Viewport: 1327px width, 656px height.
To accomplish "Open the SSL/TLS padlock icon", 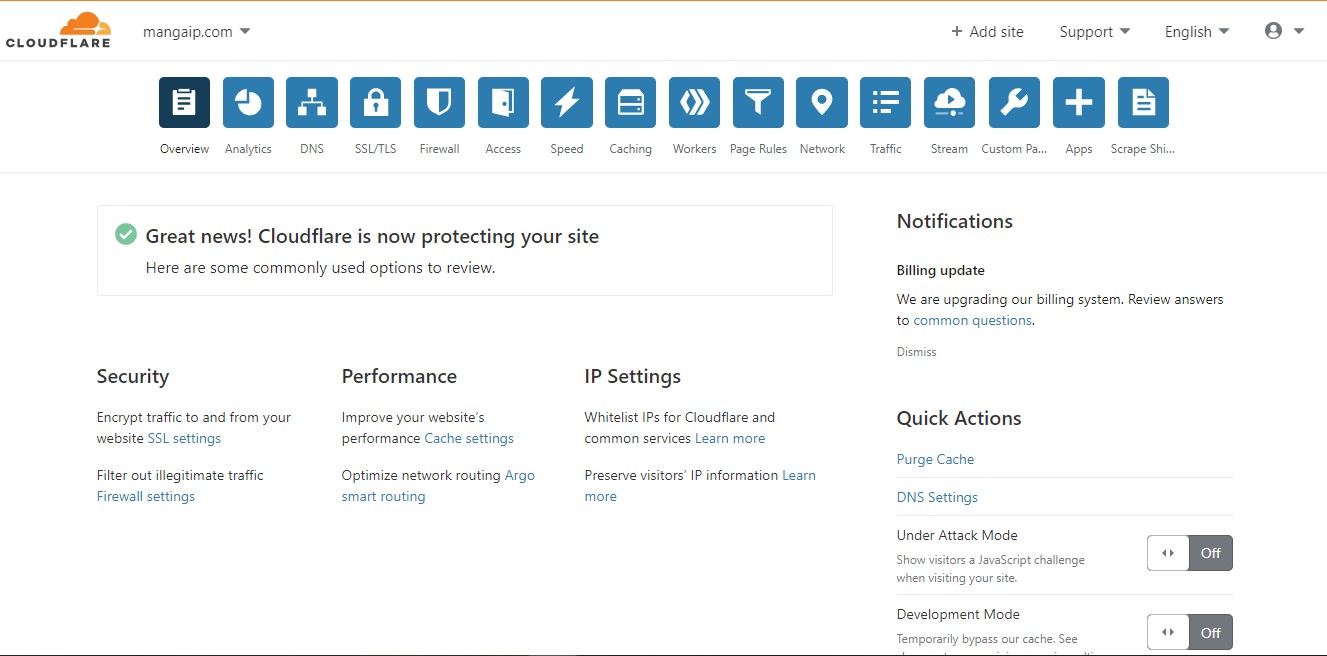I will coord(376,102).
